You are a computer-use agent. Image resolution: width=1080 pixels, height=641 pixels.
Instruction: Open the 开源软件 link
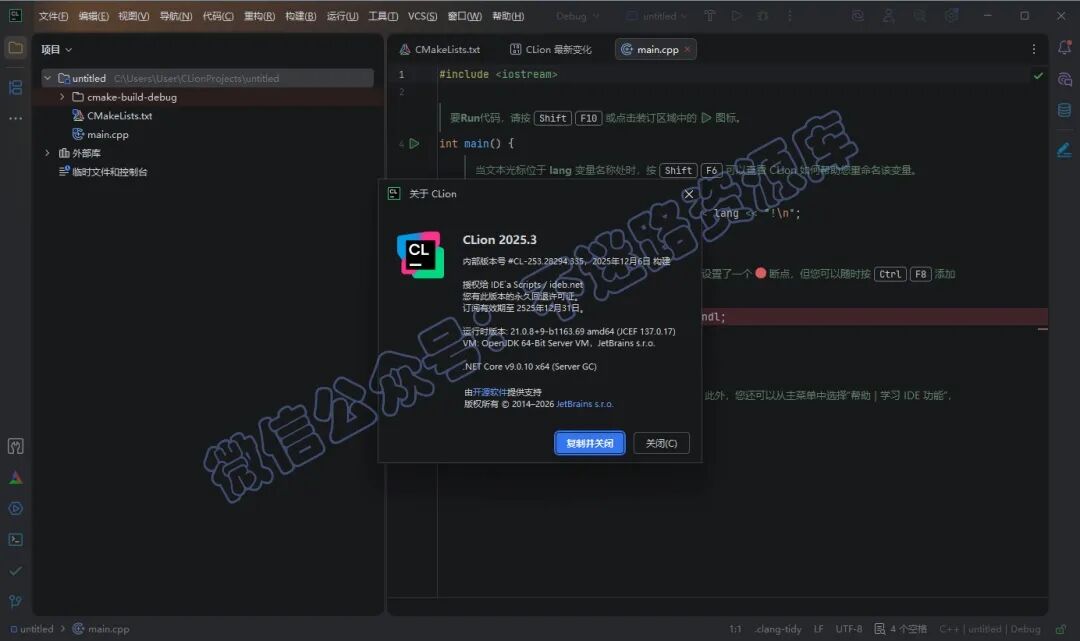[489, 392]
